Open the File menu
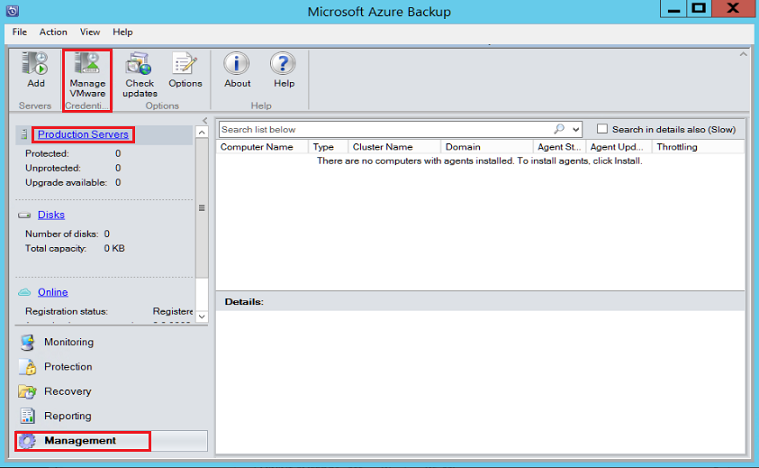The image size is (759, 468). click(x=19, y=32)
